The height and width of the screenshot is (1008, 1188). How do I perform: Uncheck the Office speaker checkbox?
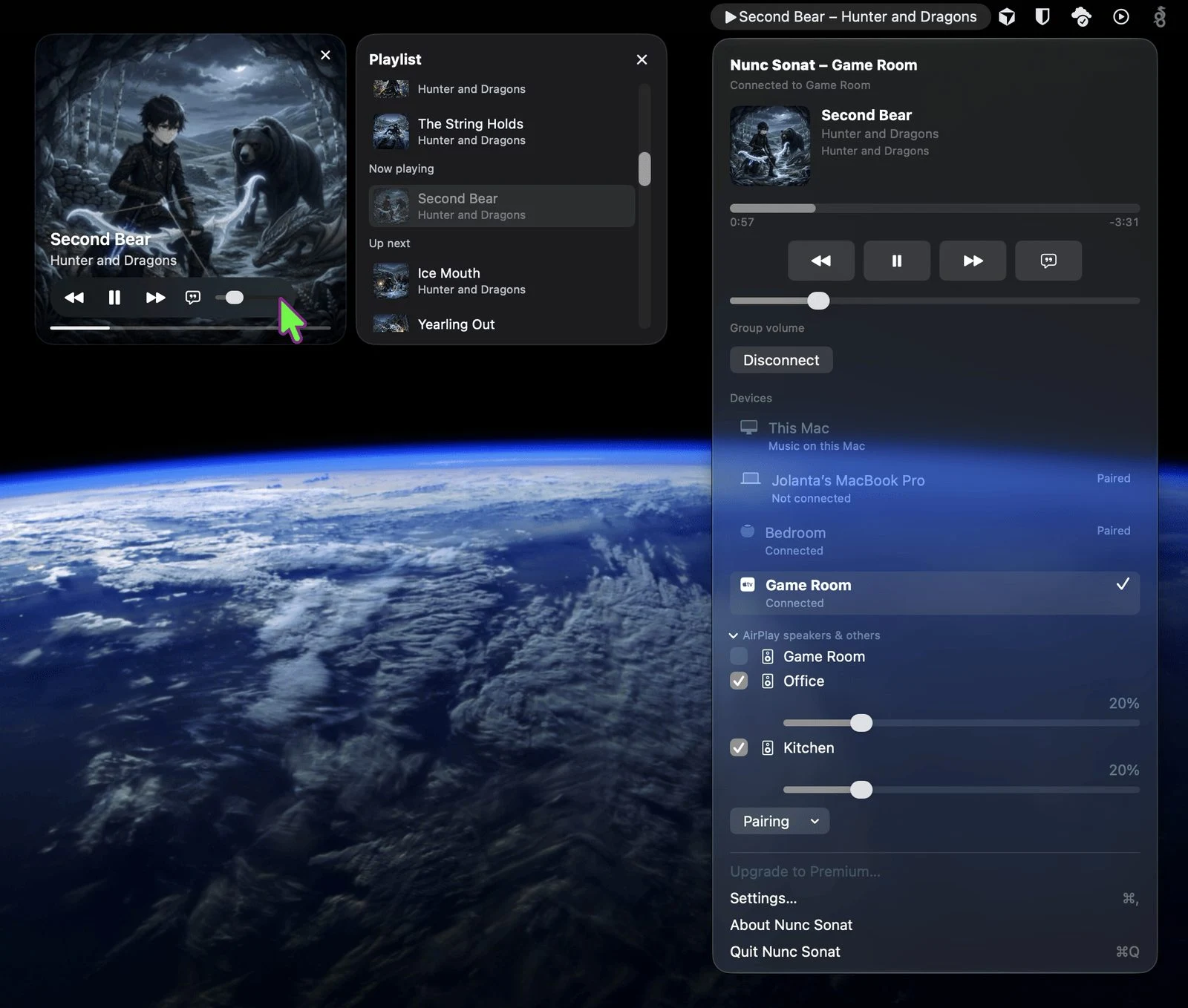(739, 681)
